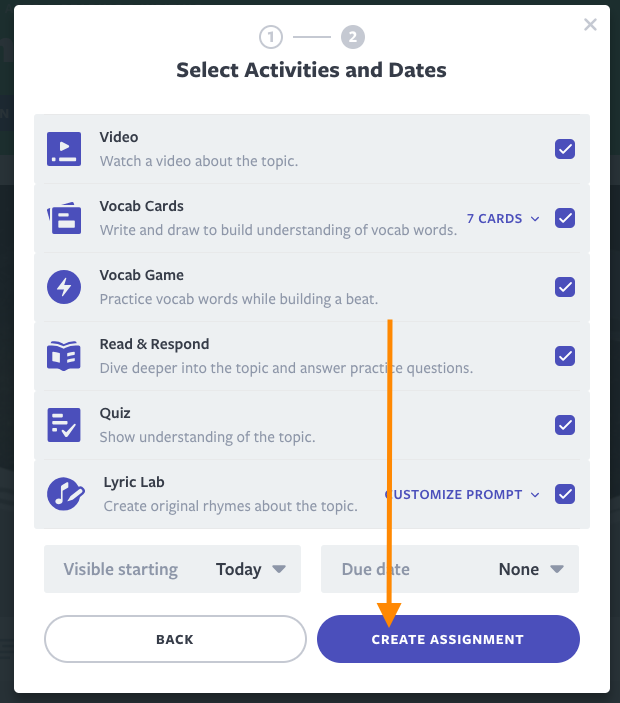
Task: Click the Read & Respond book icon
Action: tap(64, 356)
